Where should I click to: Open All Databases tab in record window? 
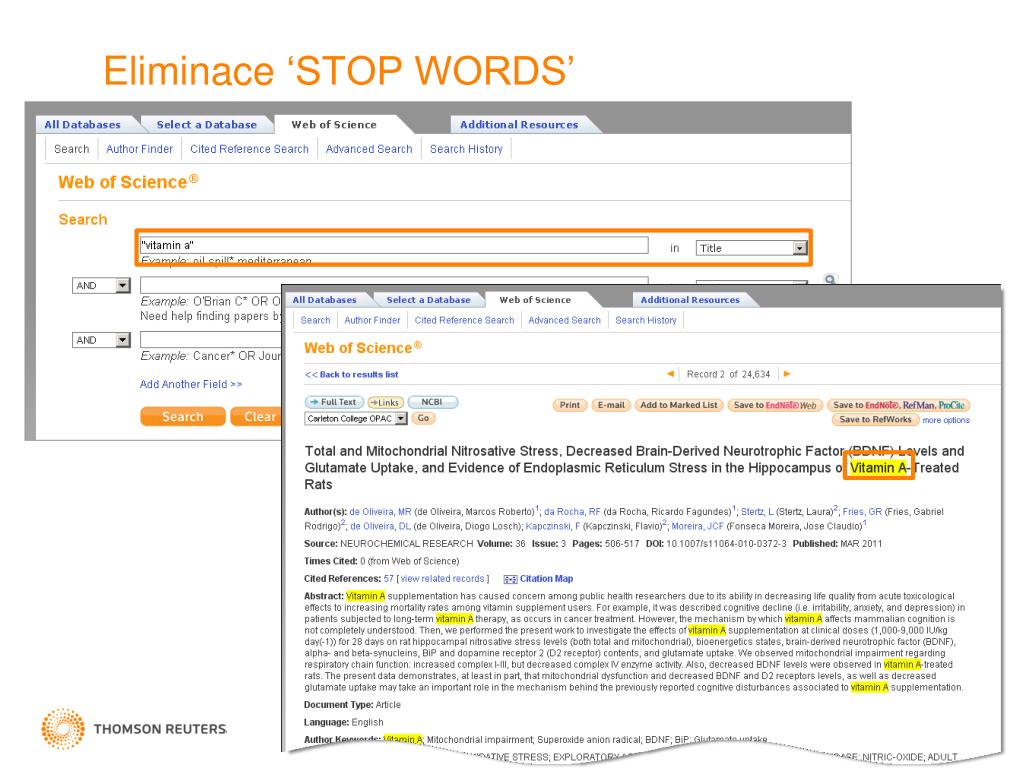click(325, 300)
